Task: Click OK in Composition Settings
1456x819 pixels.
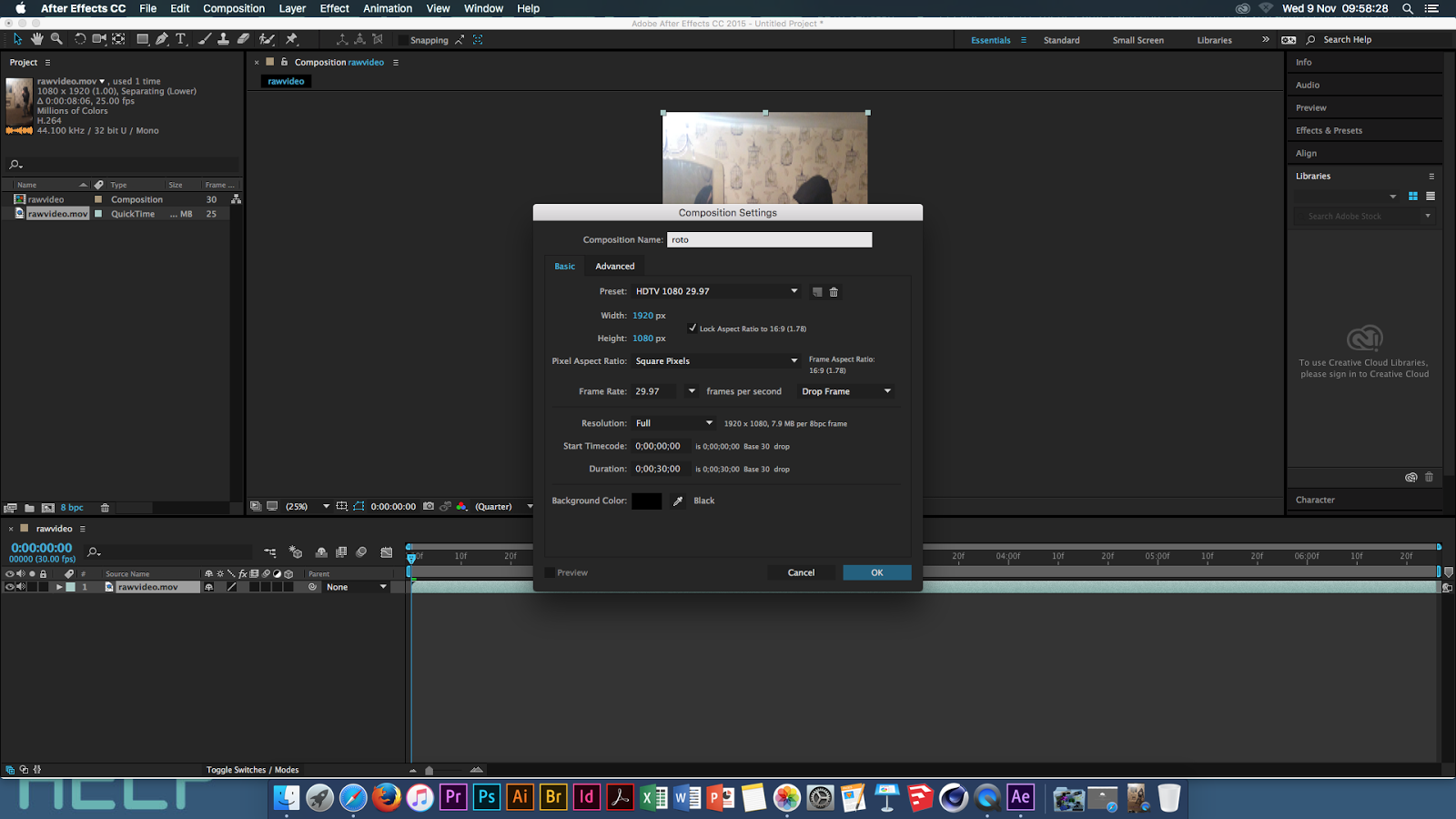Action: click(x=877, y=572)
